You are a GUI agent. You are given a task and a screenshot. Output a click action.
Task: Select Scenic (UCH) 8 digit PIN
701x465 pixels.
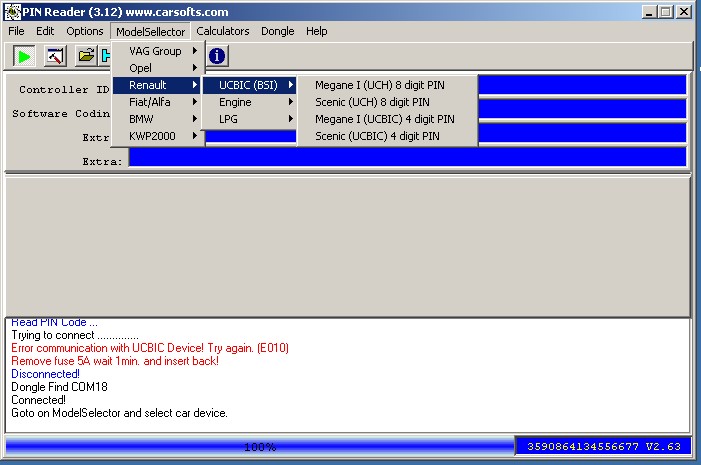tap(388, 102)
